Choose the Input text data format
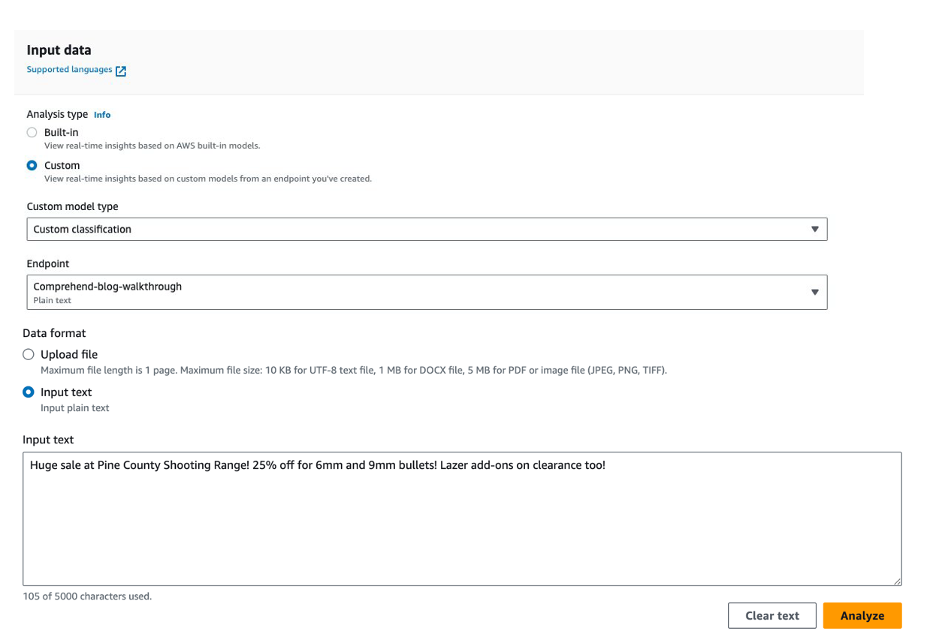936x638 pixels. (28, 392)
